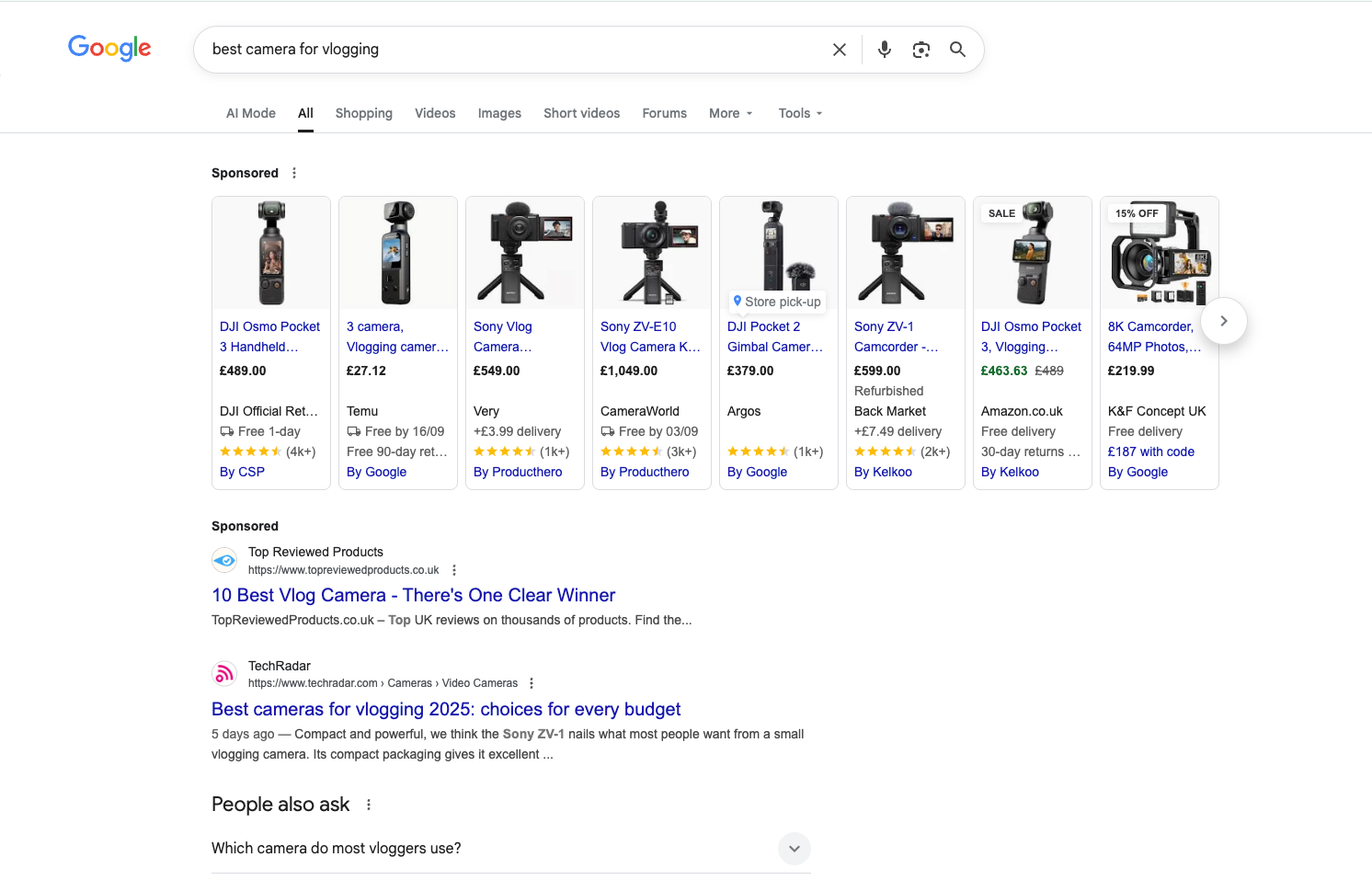The height and width of the screenshot is (880, 1372).
Task: Open '10 Best Vlog Camera' sponsored link
Action: tap(413, 595)
